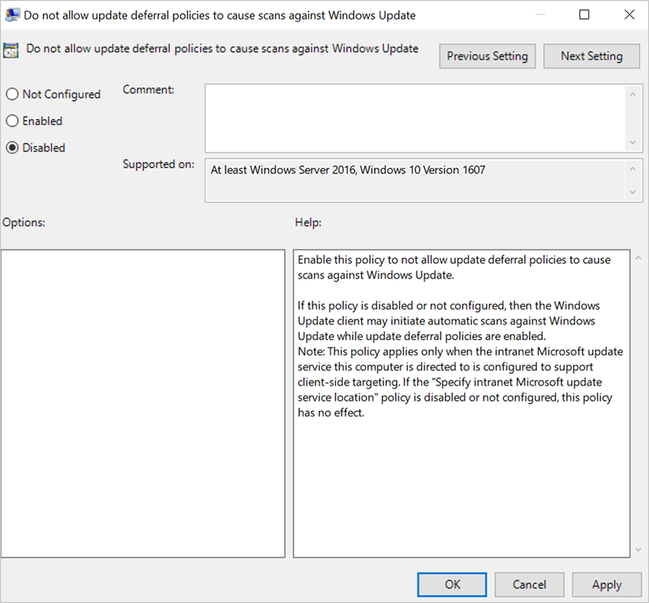Click the Help pane scroll up arrow

[x=638, y=258]
